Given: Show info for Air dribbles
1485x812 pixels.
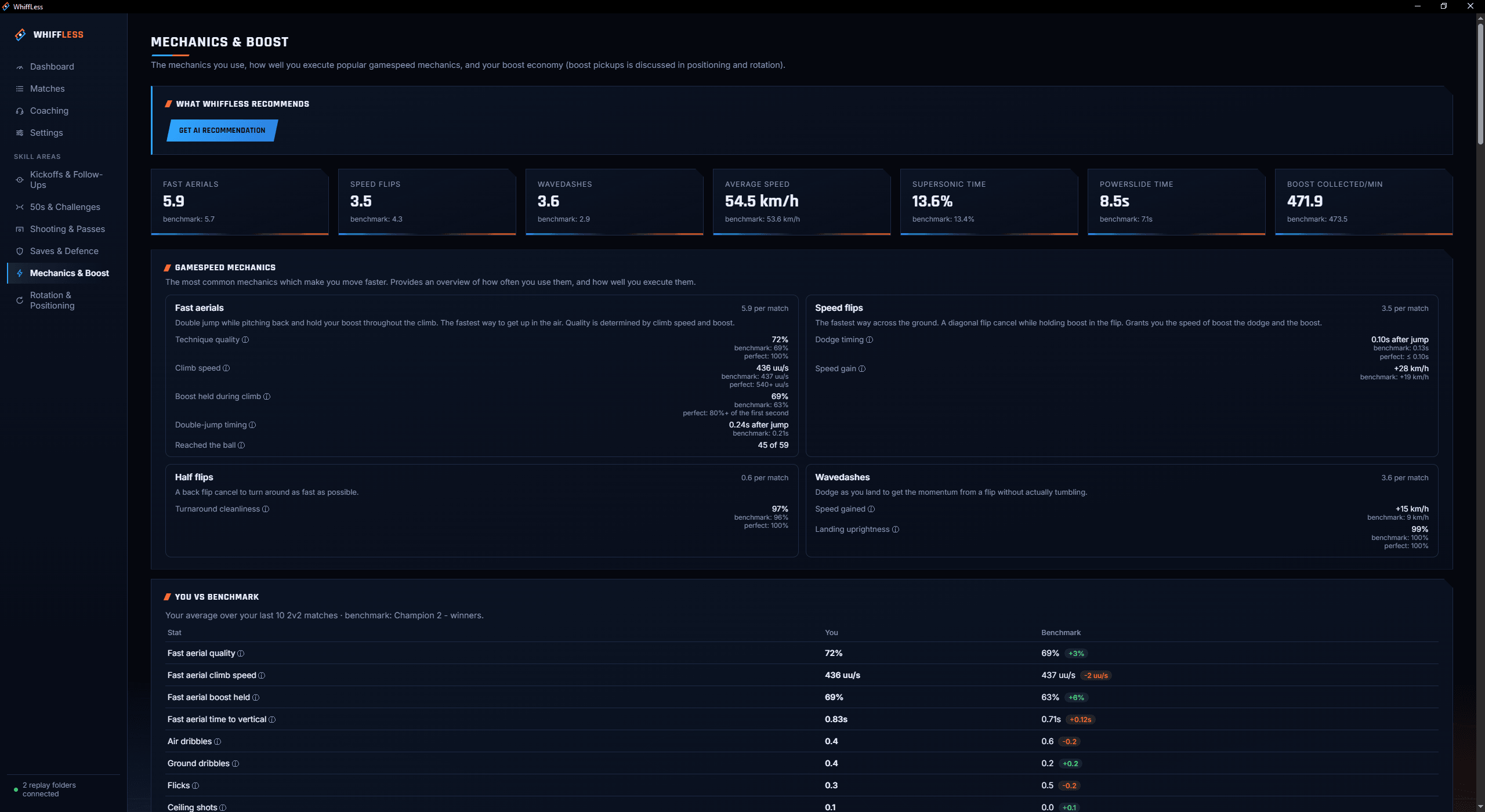Looking at the screenshot, I should click(x=218, y=742).
